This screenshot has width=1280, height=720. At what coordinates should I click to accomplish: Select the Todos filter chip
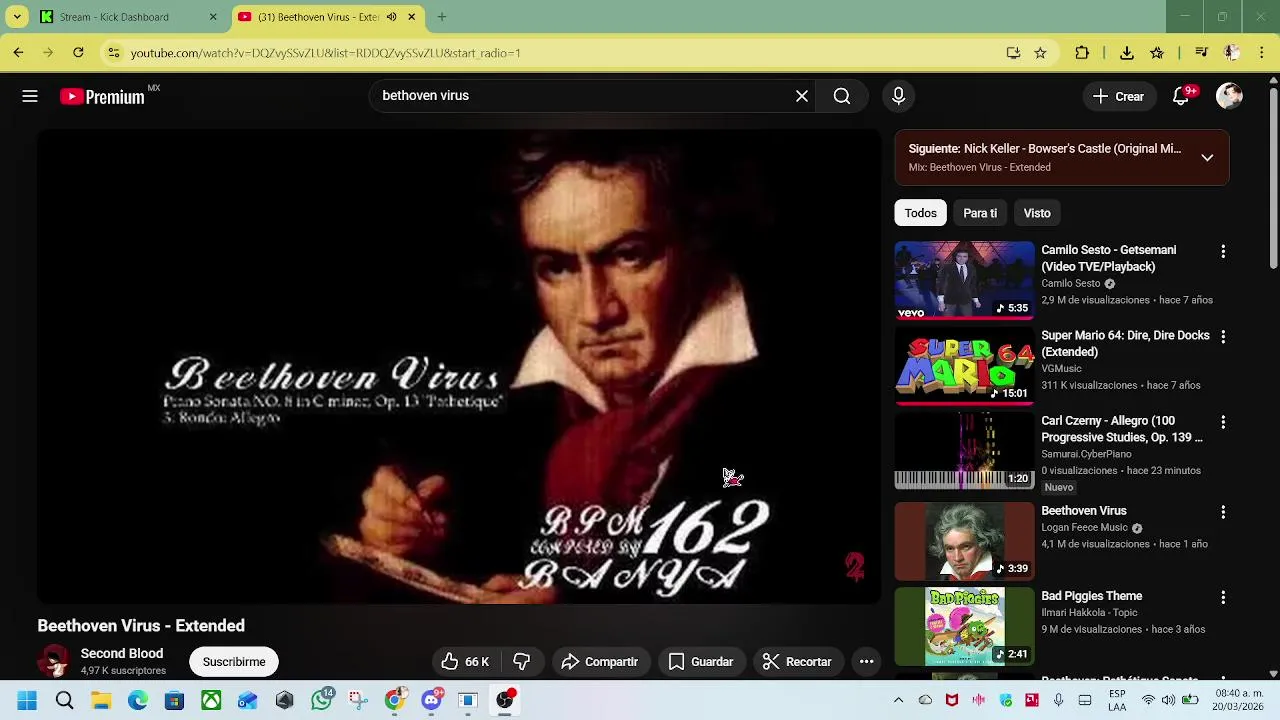920,213
